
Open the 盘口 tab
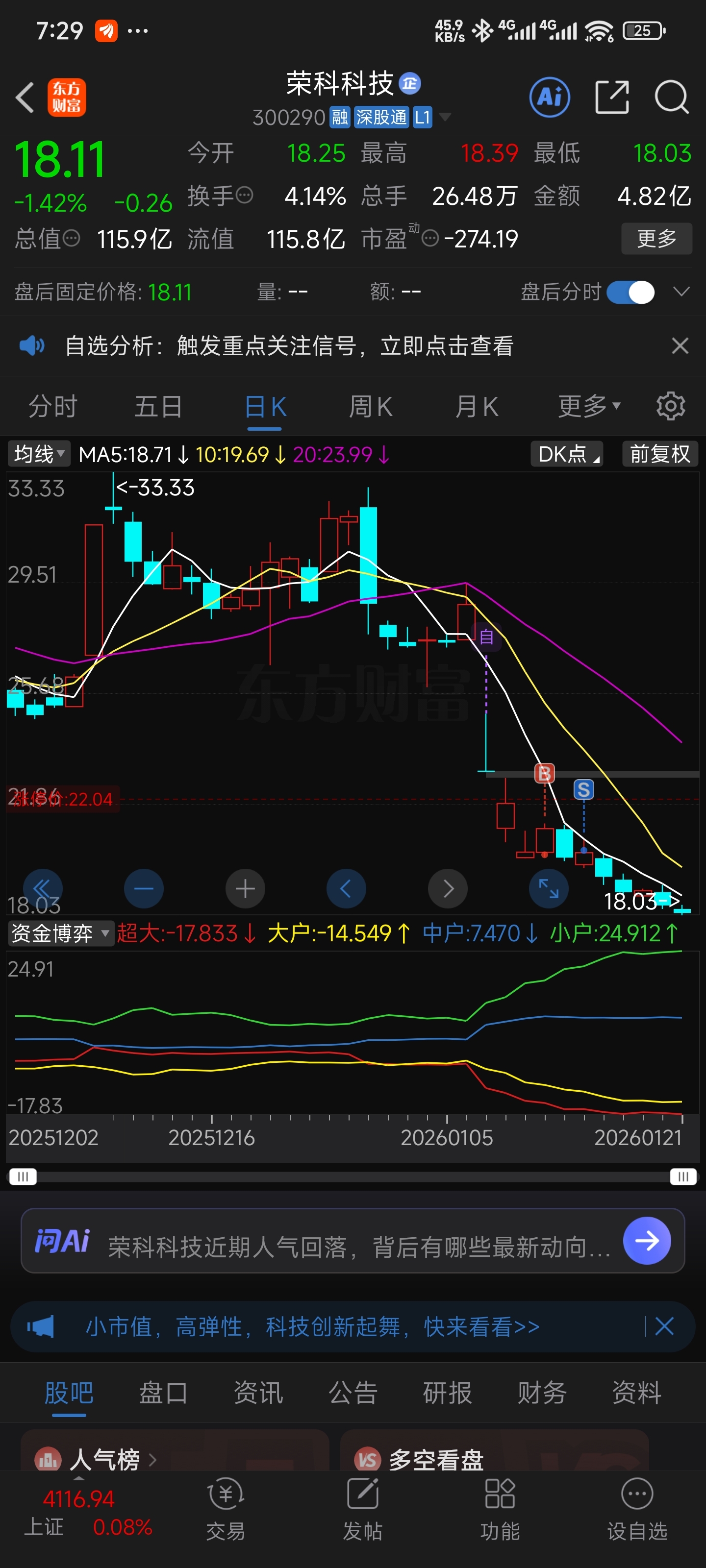point(163,1392)
